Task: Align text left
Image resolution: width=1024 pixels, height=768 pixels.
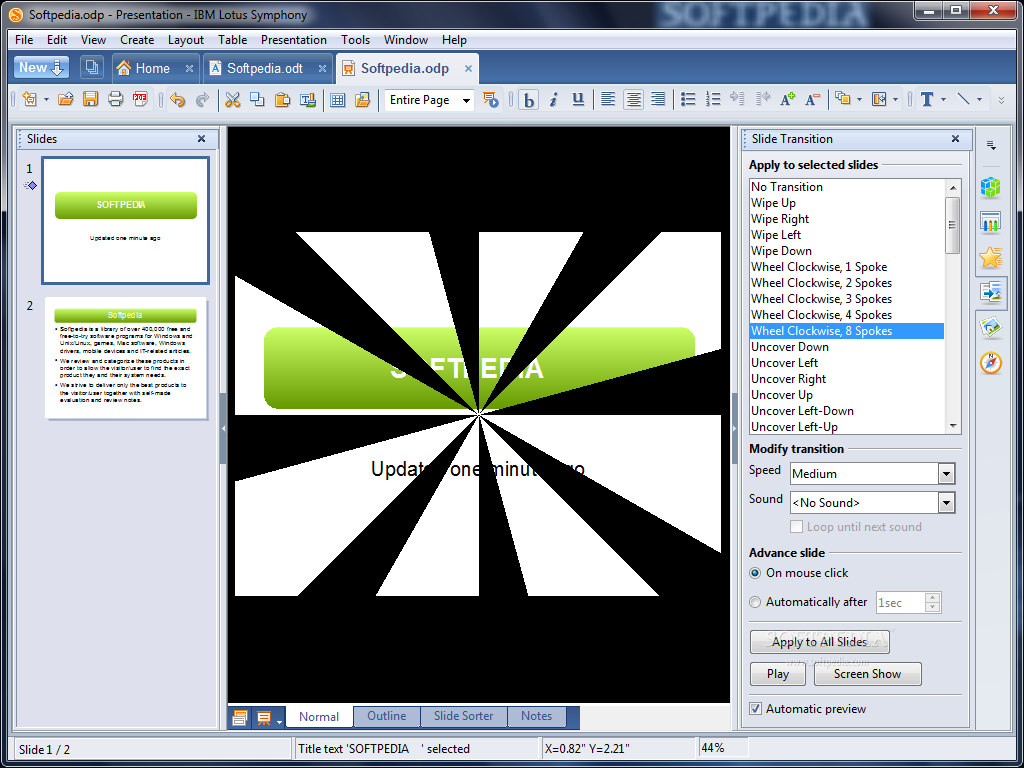Action: coord(608,99)
